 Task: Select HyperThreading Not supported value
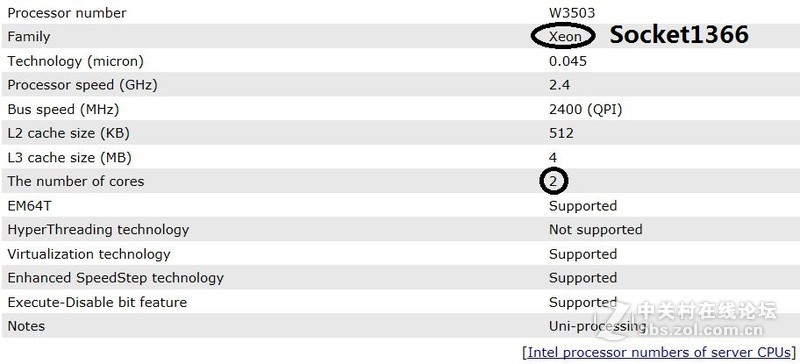[595, 230]
